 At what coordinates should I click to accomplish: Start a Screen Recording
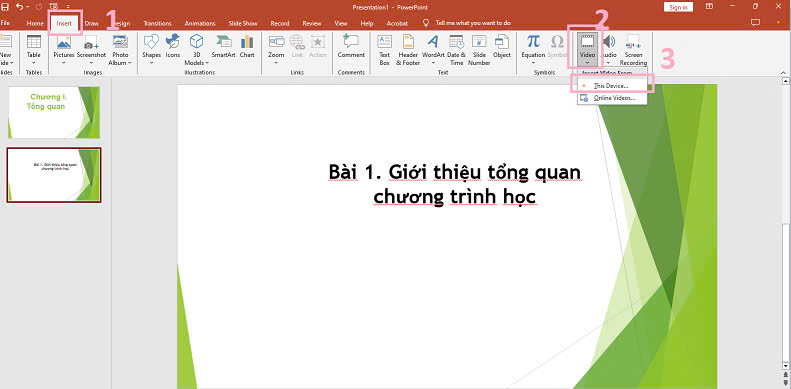click(x=633, y=50)
